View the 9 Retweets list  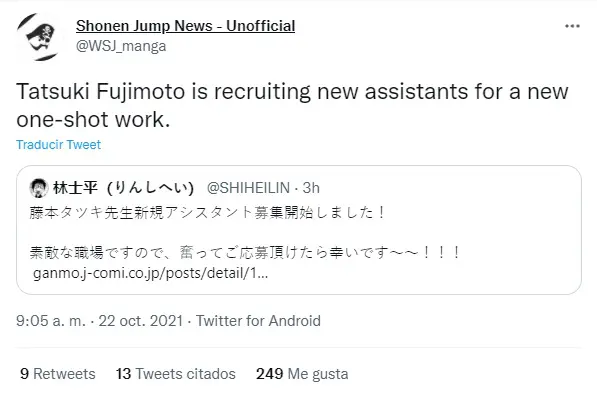58,374
